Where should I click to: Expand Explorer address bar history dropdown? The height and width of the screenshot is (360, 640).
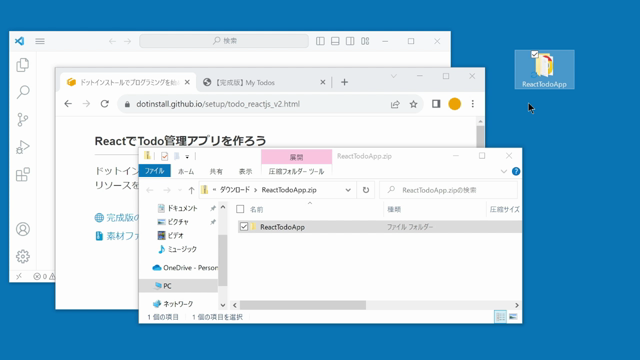pos(348,190)
